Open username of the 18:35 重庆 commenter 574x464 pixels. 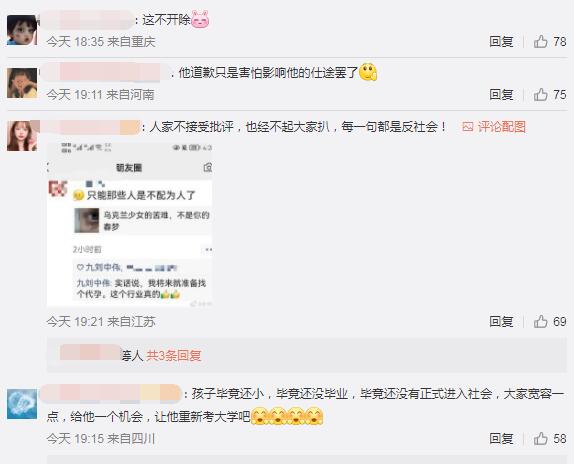(87, 20)
